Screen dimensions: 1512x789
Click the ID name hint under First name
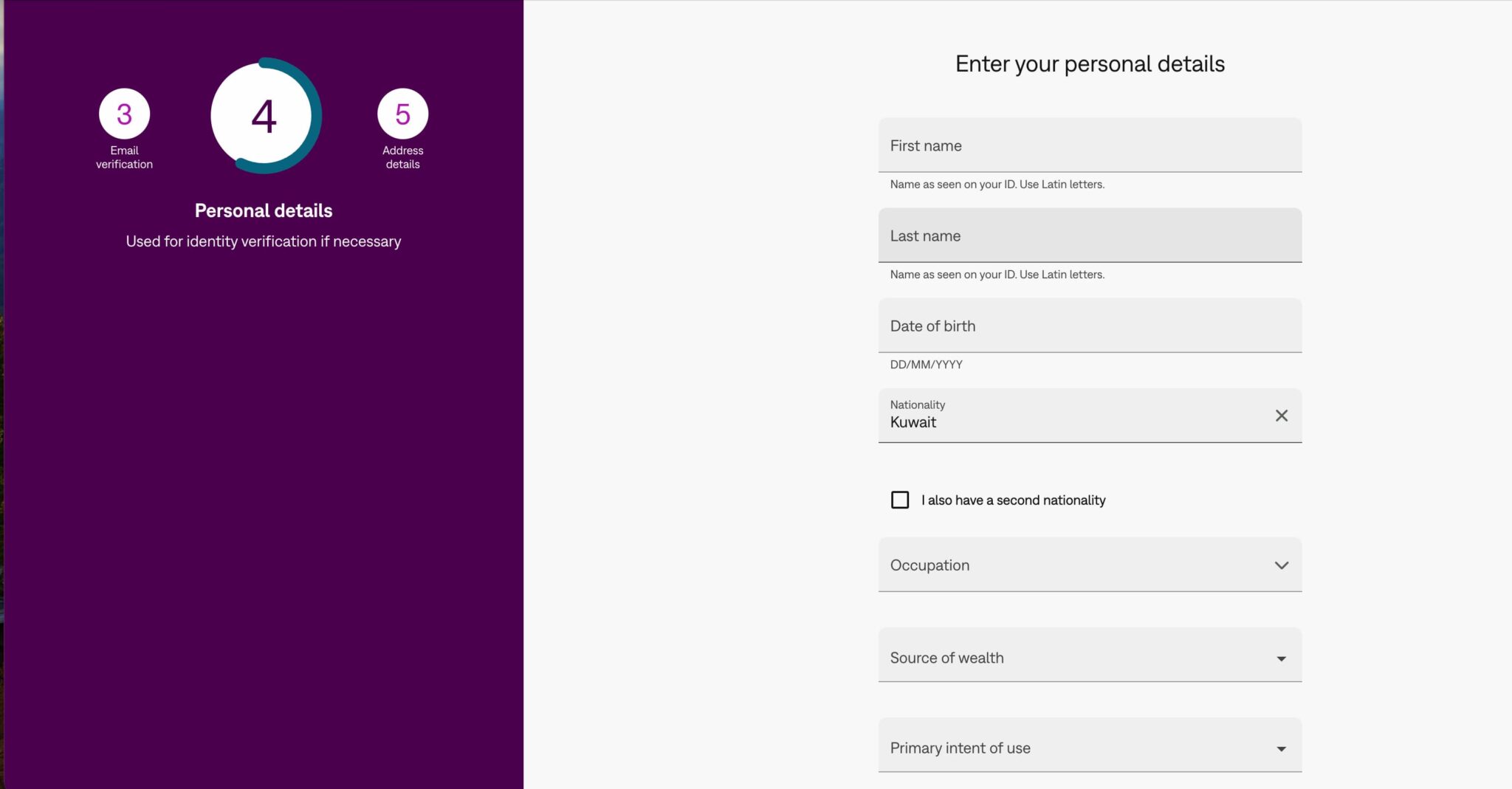[997, 185]
